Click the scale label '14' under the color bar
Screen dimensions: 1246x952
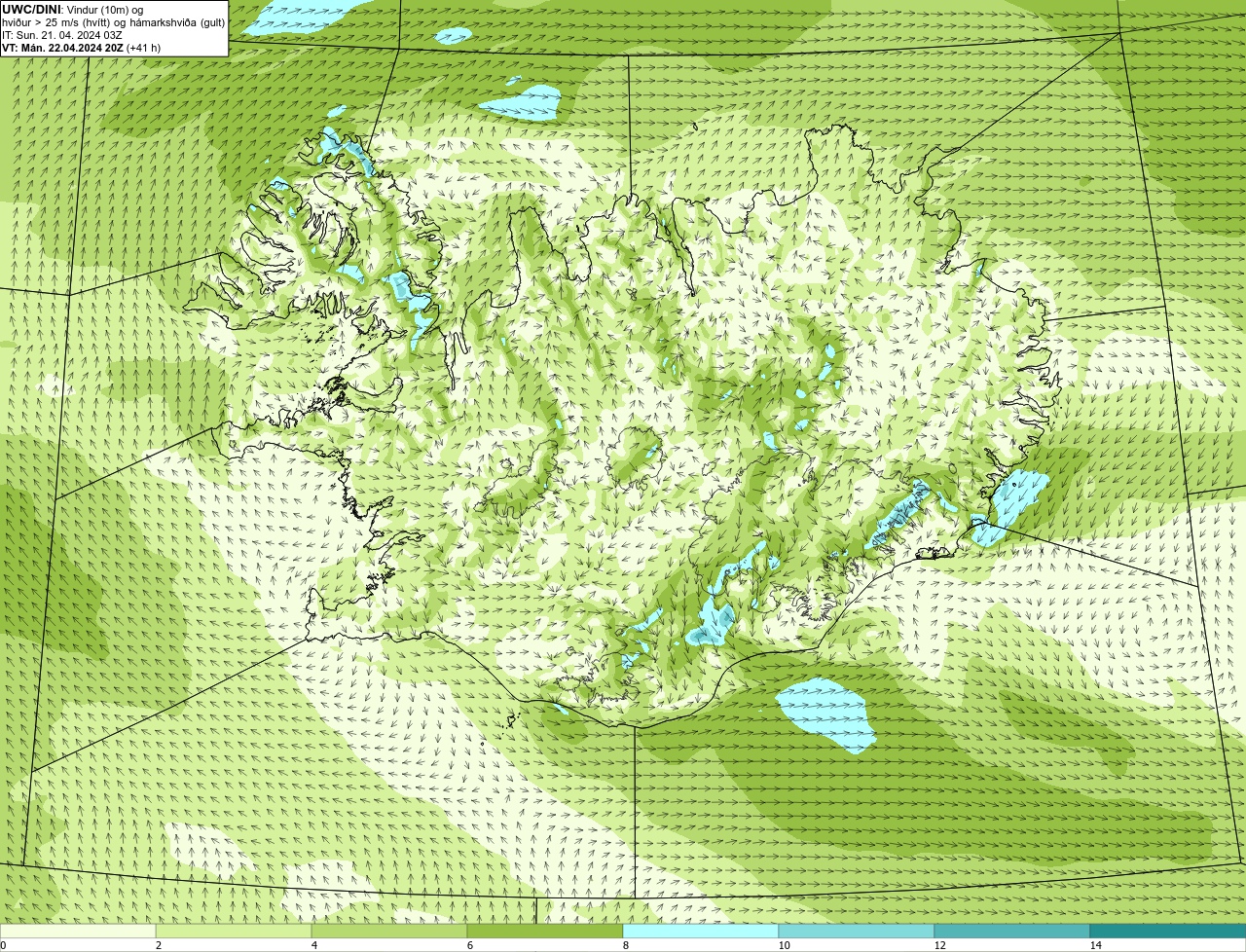[1096, 945]
